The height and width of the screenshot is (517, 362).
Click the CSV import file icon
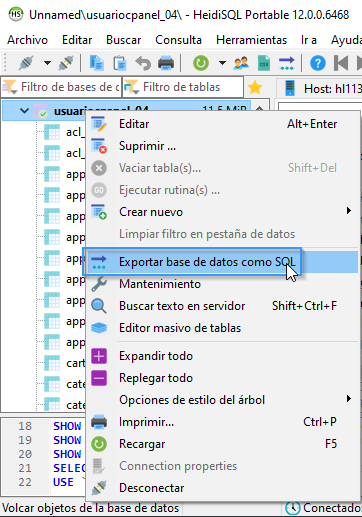264,63
